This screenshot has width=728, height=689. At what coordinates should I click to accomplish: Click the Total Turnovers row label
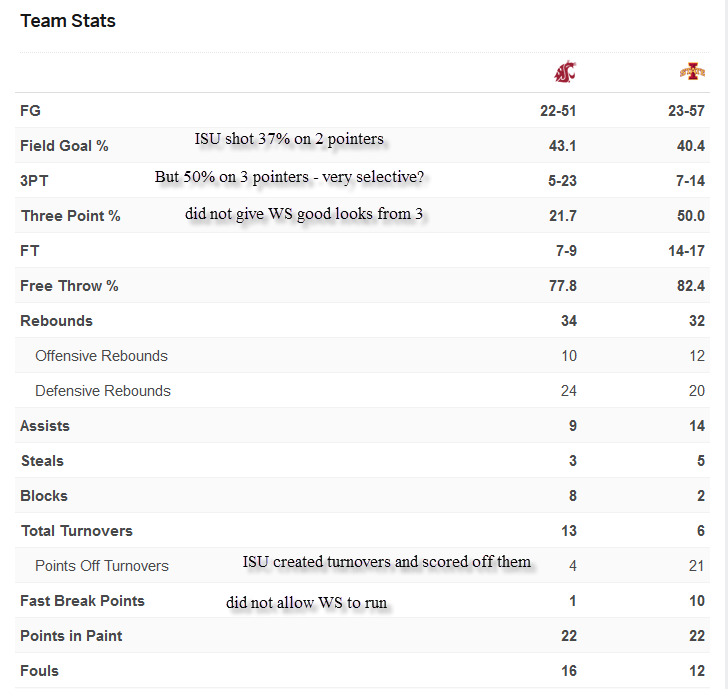pyautogui.click(x=77, y=531)
